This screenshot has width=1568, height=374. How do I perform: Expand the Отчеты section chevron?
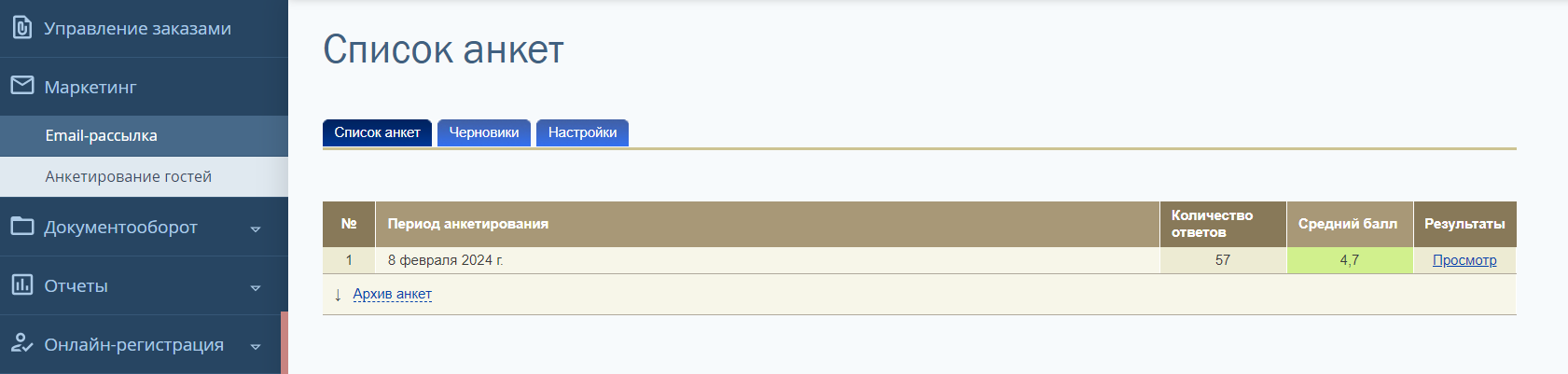(x=256, y=287)
